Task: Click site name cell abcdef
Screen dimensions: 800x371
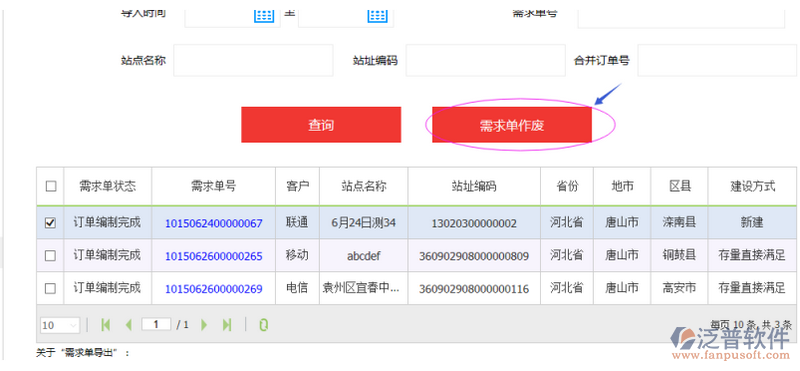Action: [x=364, y=256]
